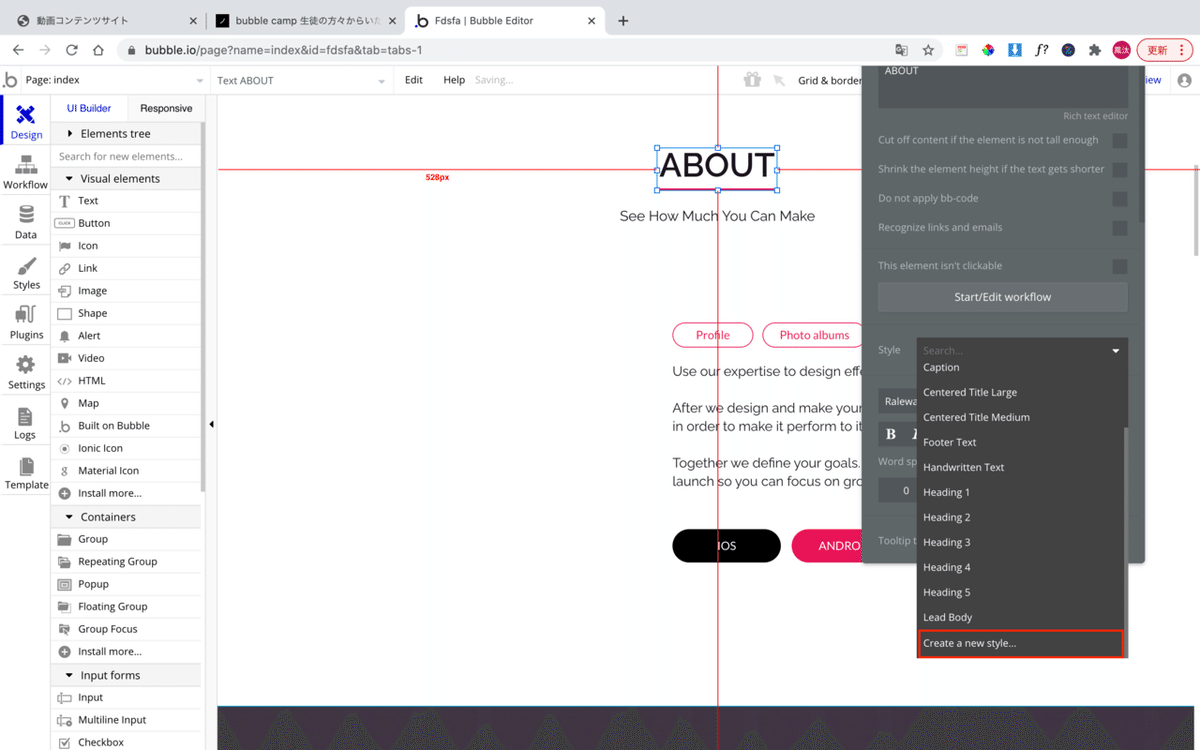Collapse the Style search dropdown arrow
The width and height of the screenshot is (1200, 750).
pos(1116,351)
